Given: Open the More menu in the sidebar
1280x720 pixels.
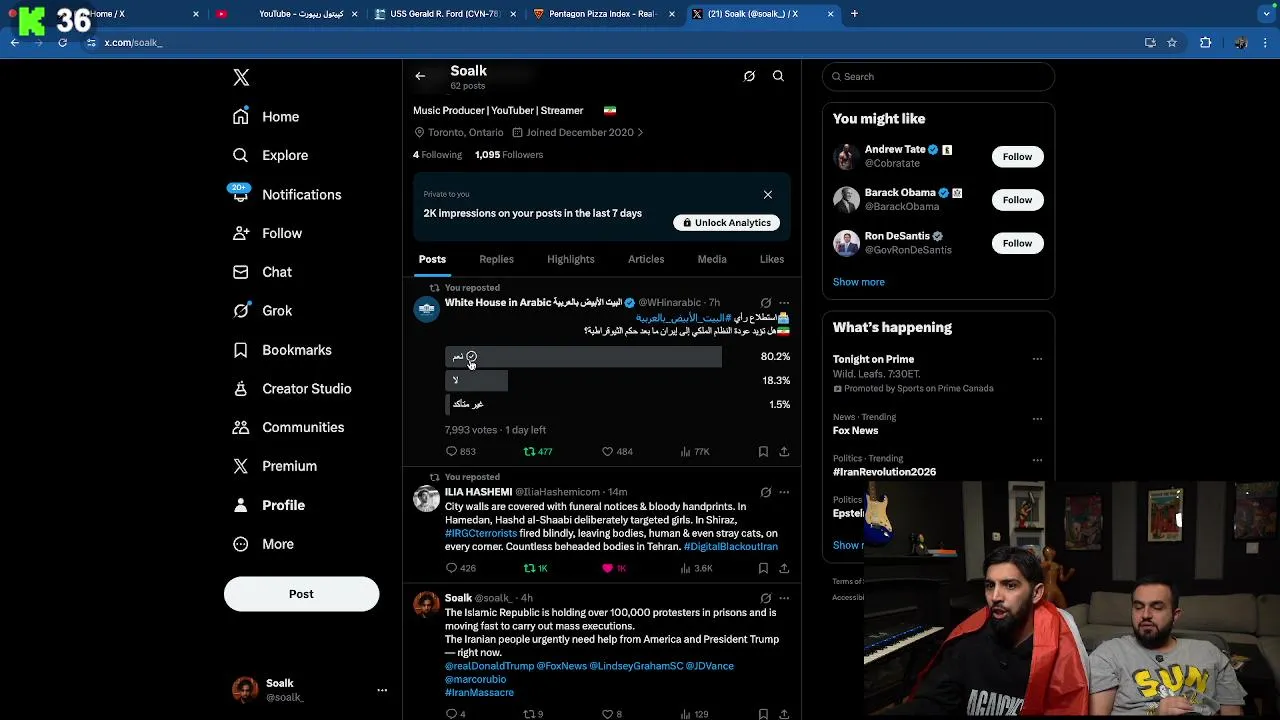Looking at the screenshot, I should tap(263, 544).
